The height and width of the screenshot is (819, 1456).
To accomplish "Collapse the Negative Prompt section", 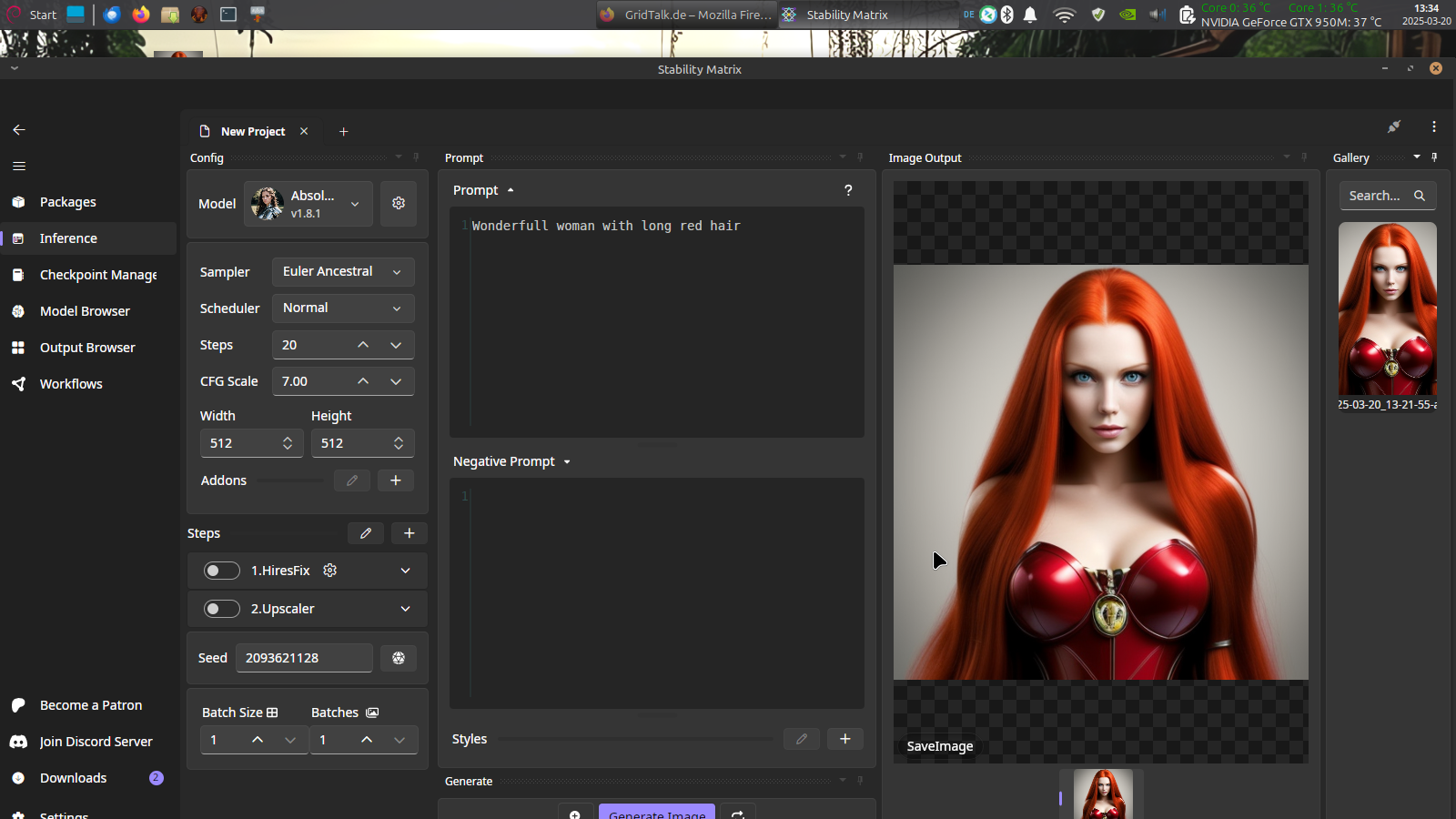I will pos(567,462).
